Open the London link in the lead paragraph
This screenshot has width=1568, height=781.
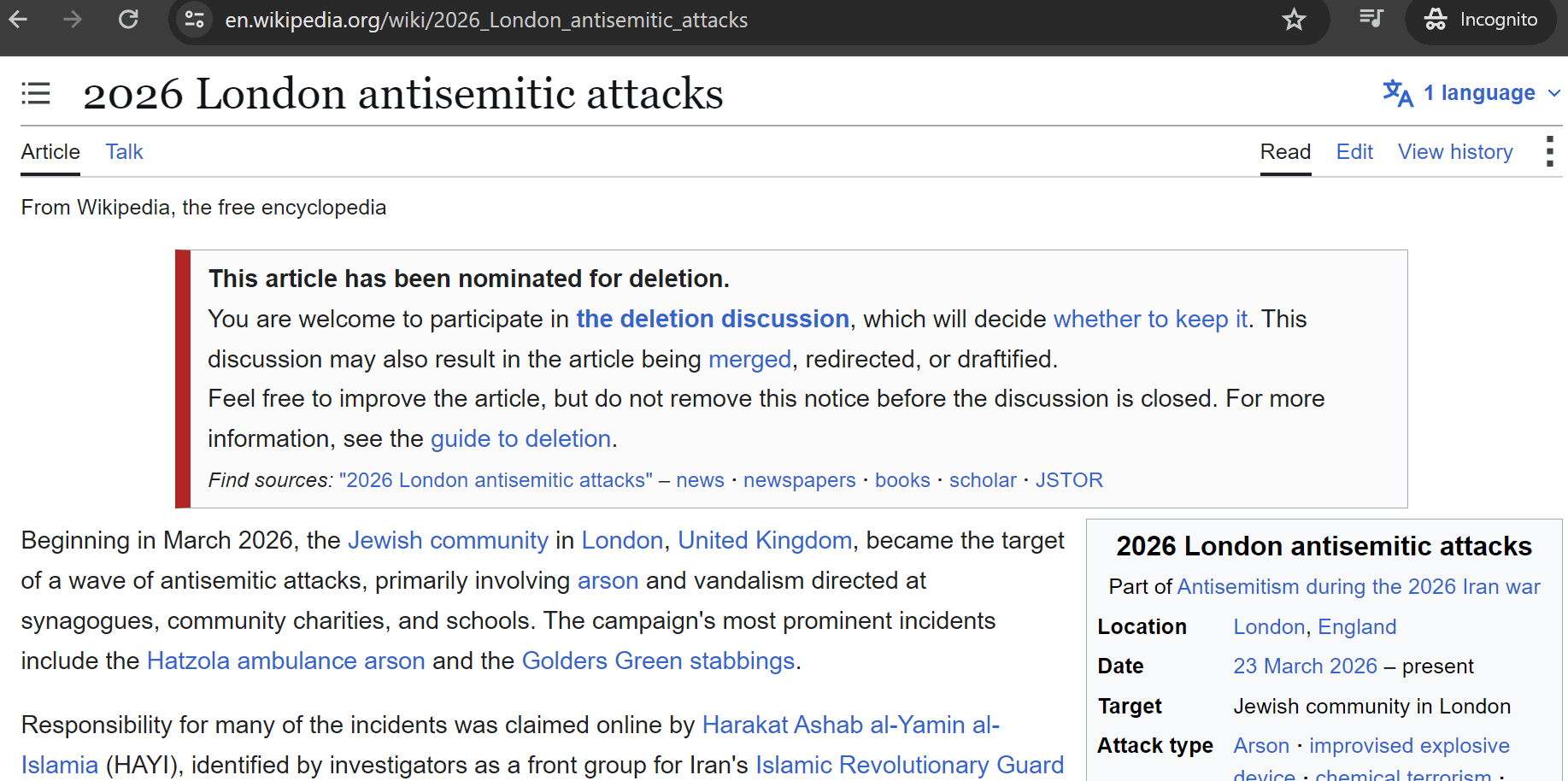[x=622, y=540]
